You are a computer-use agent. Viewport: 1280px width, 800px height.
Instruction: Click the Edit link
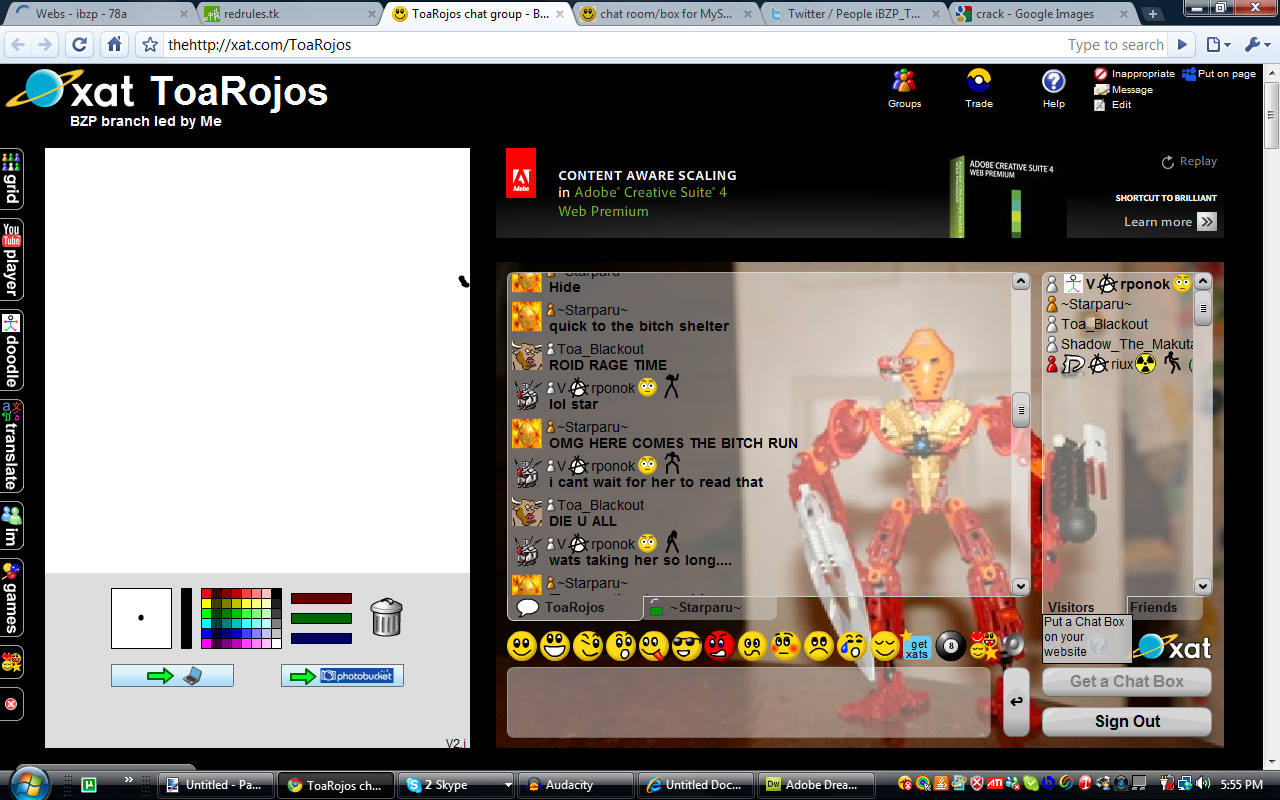point(1113,104)
